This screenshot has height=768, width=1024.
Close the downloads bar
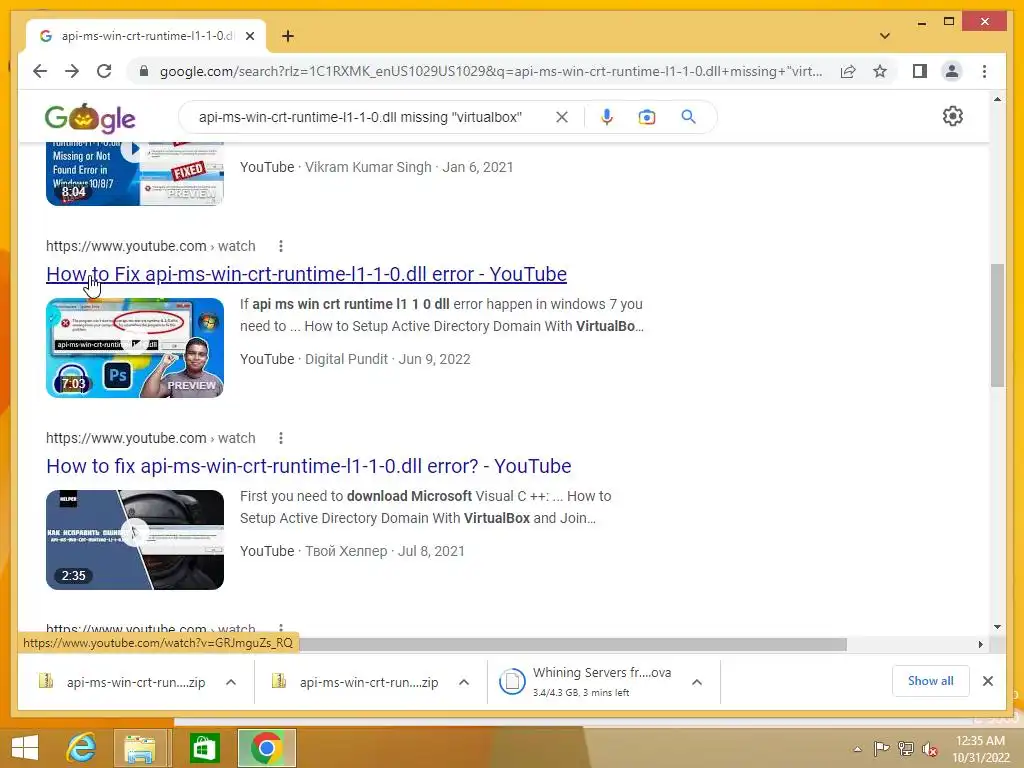(x=988, y=681)
